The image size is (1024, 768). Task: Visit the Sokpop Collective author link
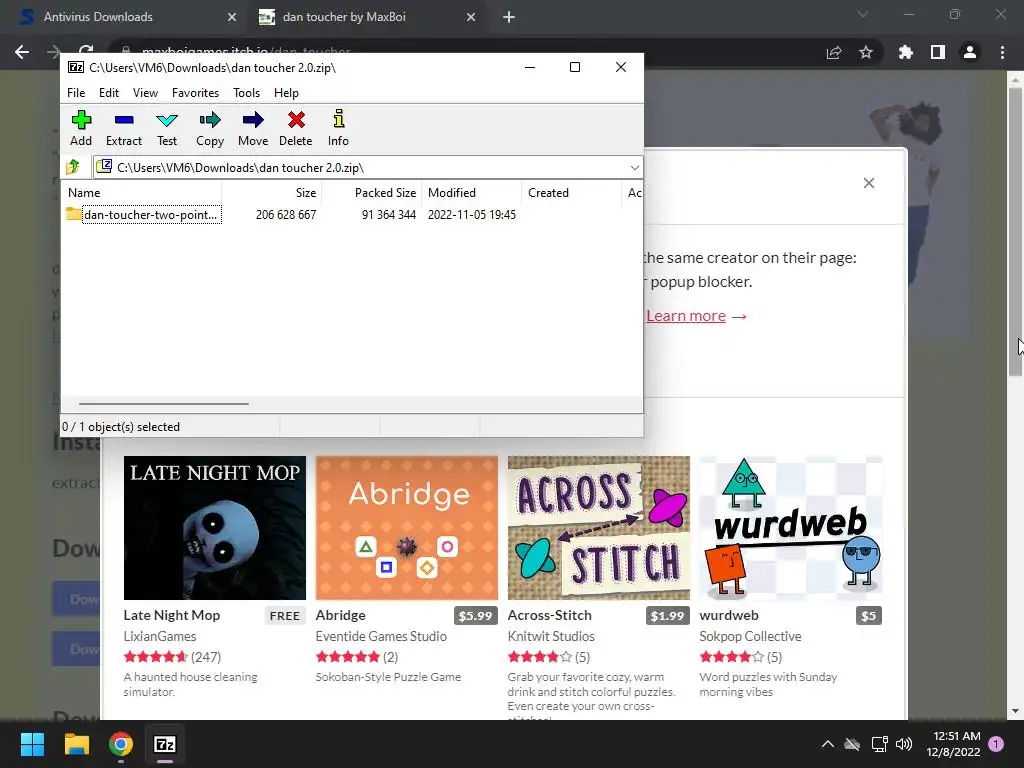(x=750, y=636)
